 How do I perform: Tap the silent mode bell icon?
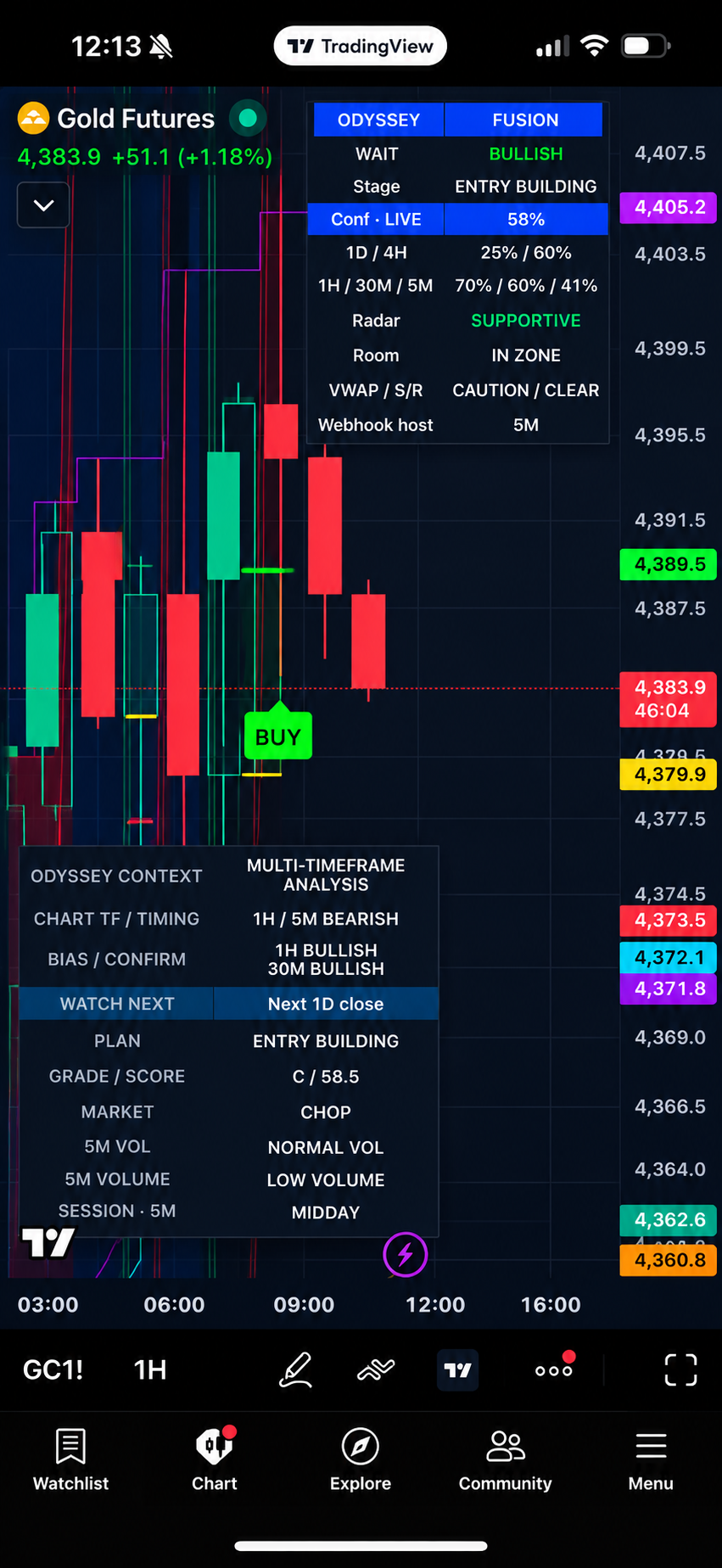(161, 47)
